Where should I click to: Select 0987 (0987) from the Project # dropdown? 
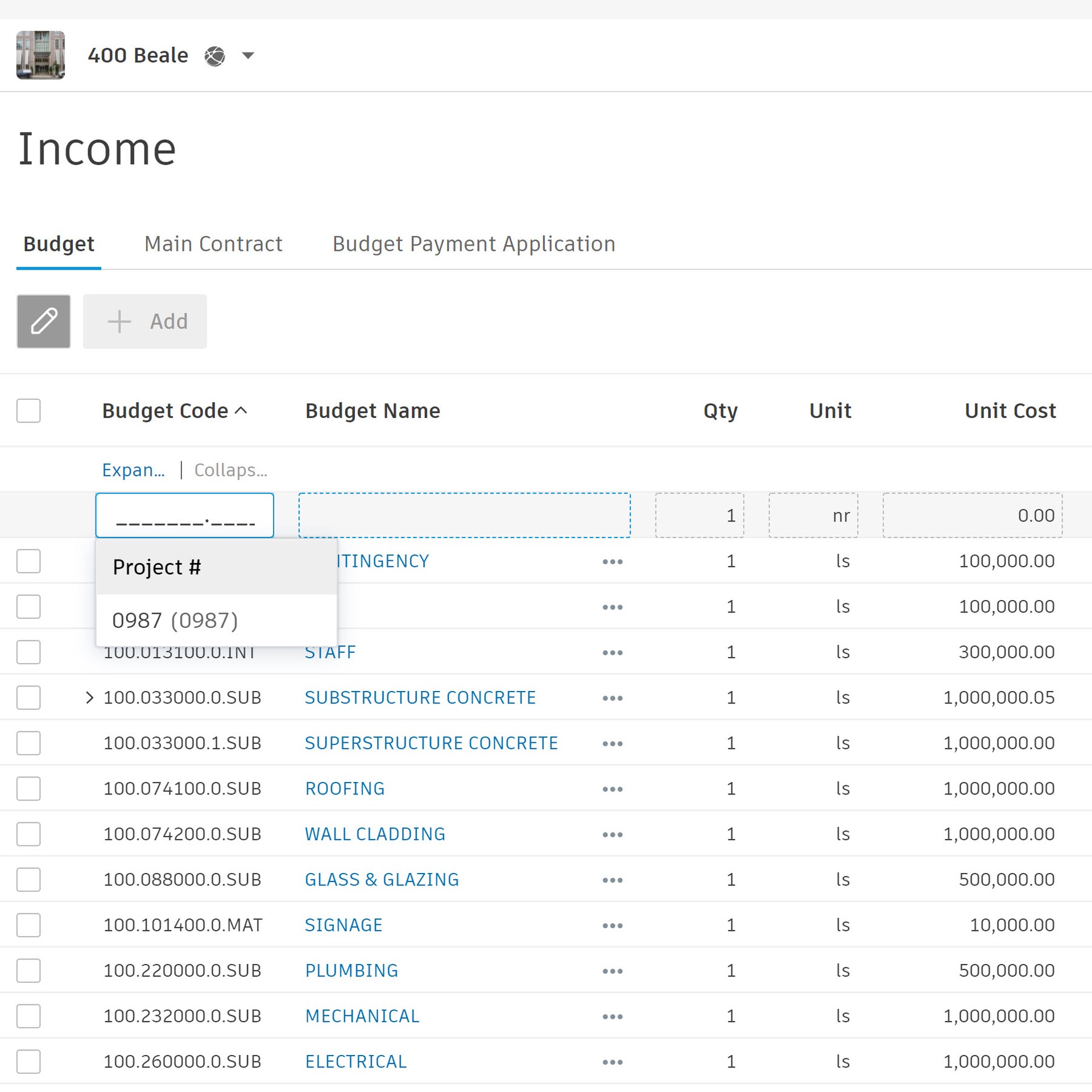(176, 620)
